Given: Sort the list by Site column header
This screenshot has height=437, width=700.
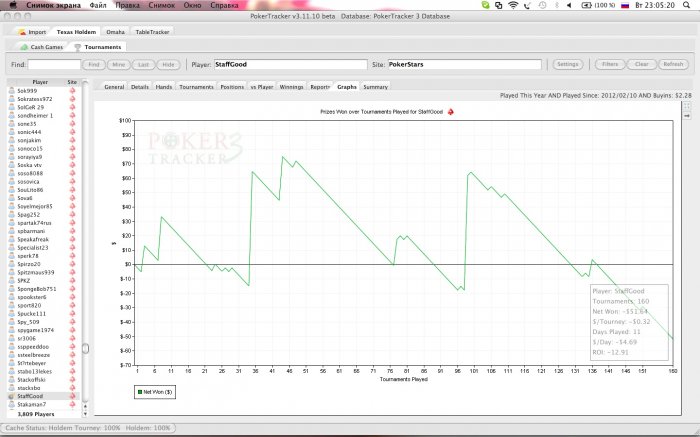Looking at the screenshot, I should pos(72,82).
